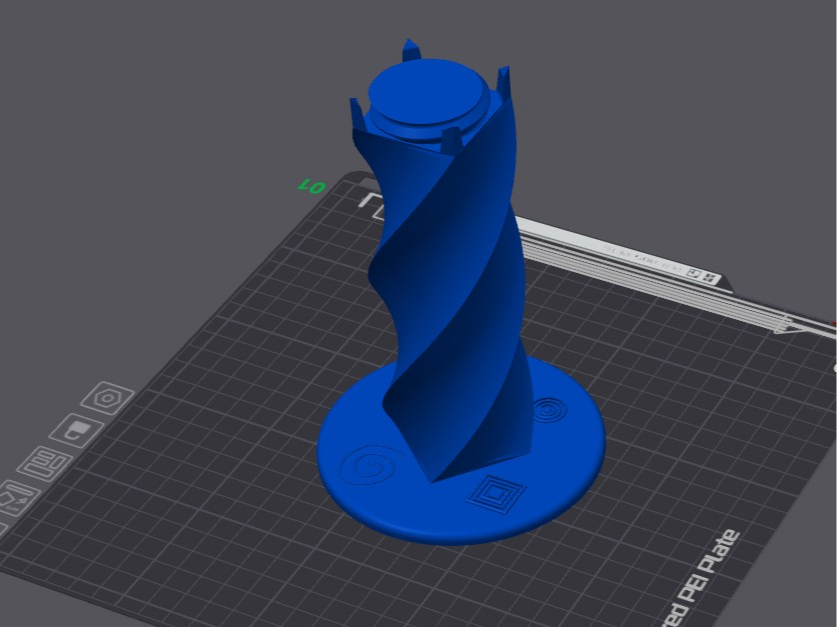The image size is (837, 627).
Task: Open plate settings hexagon gear icon
Action: (108, 398)
